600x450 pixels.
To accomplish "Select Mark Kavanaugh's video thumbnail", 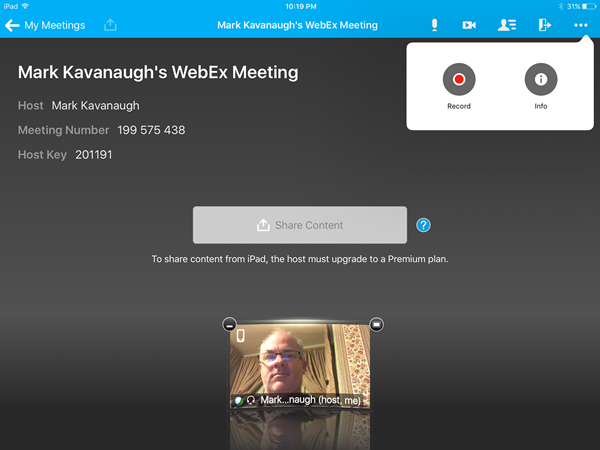I will pyautogui.click(x=300, y=367).
